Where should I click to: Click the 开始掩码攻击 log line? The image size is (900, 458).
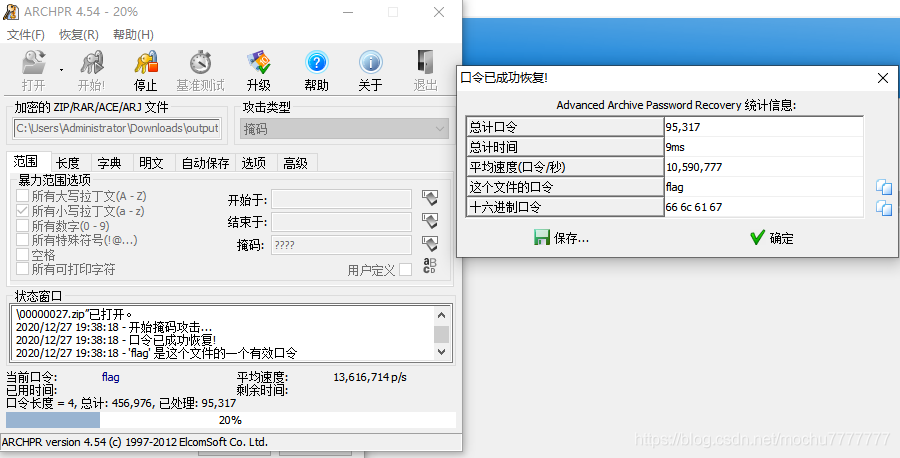(x=114, y=327)
